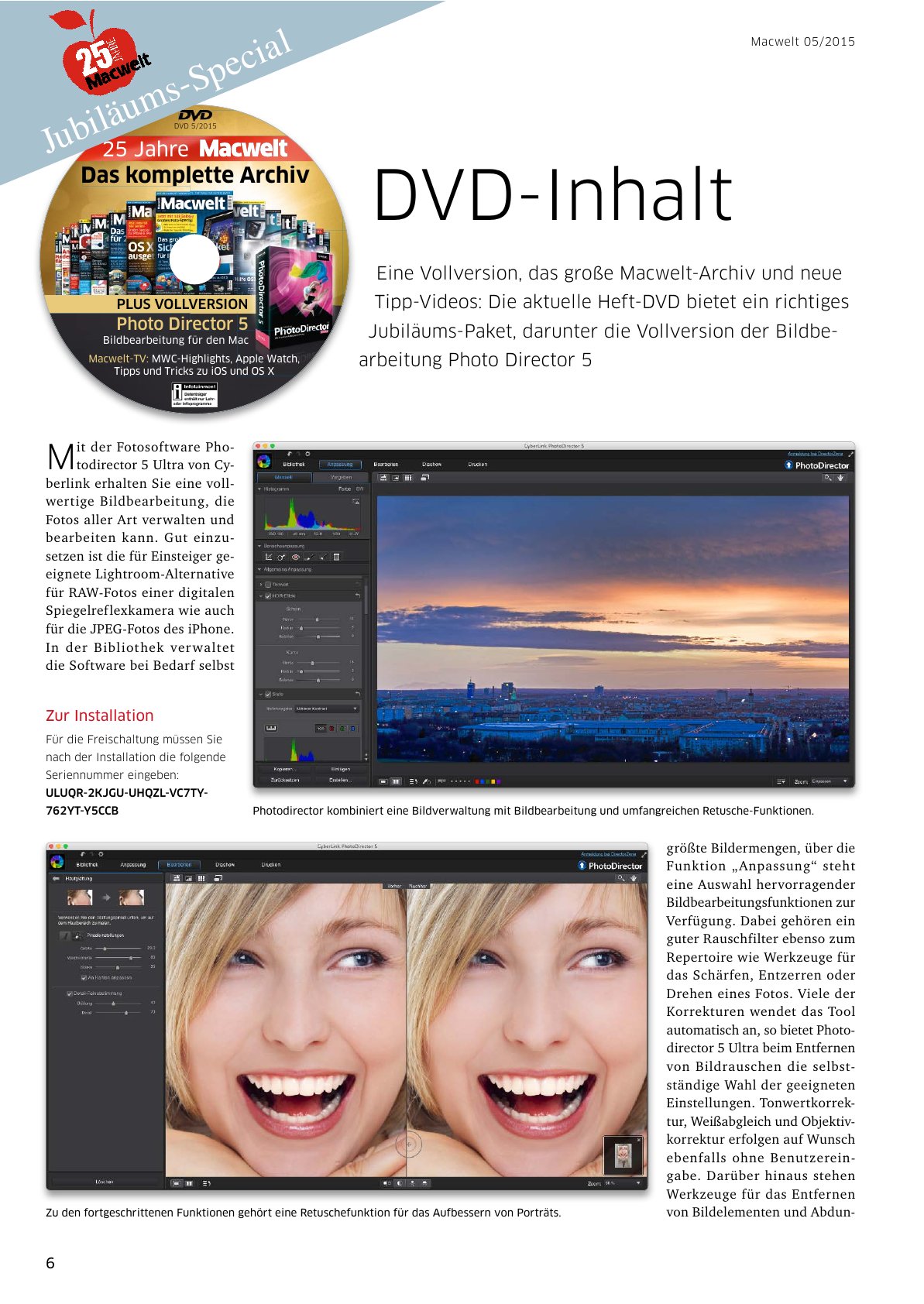Collapse HDR-Effekt section chevron
The image size is (924, 1304).
coord(261,595)
